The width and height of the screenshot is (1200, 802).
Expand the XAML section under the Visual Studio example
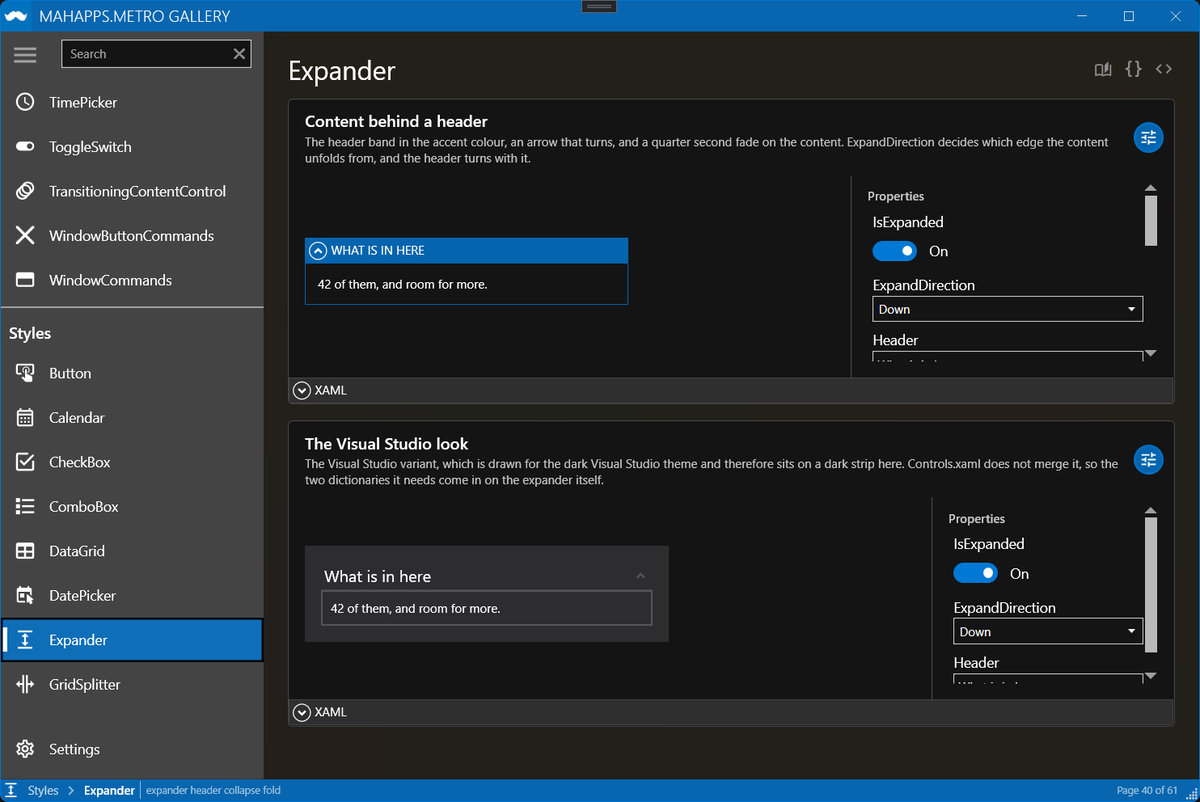coord(730,712)
